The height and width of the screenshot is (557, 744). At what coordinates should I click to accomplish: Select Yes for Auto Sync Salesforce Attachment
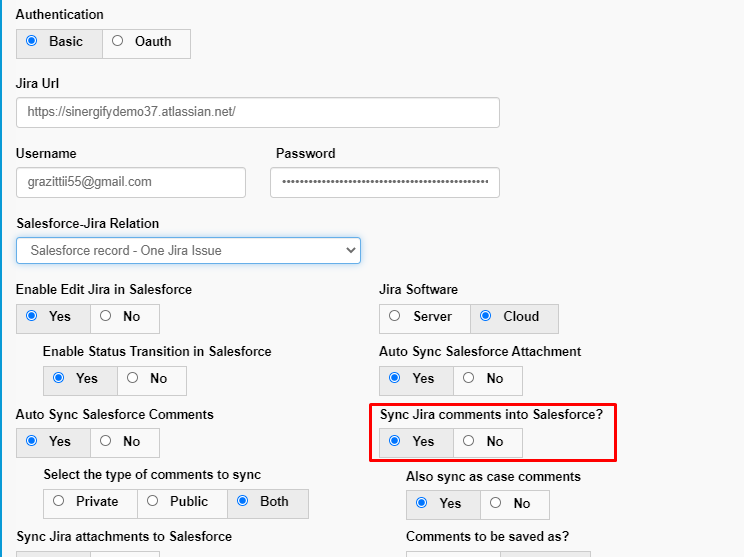(x=394, y=378)
